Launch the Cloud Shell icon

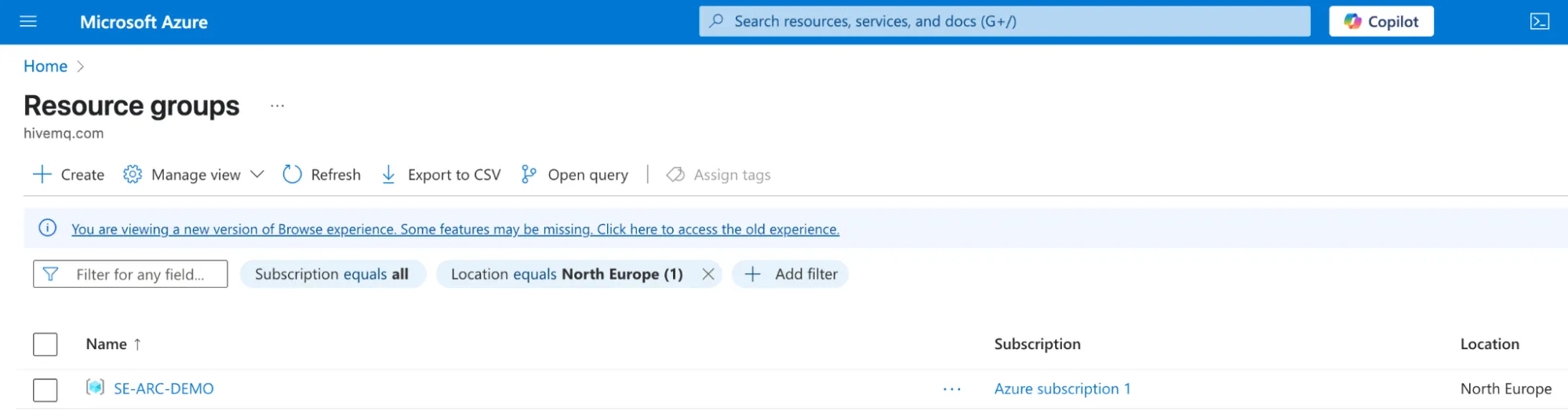coord(1540,21)
